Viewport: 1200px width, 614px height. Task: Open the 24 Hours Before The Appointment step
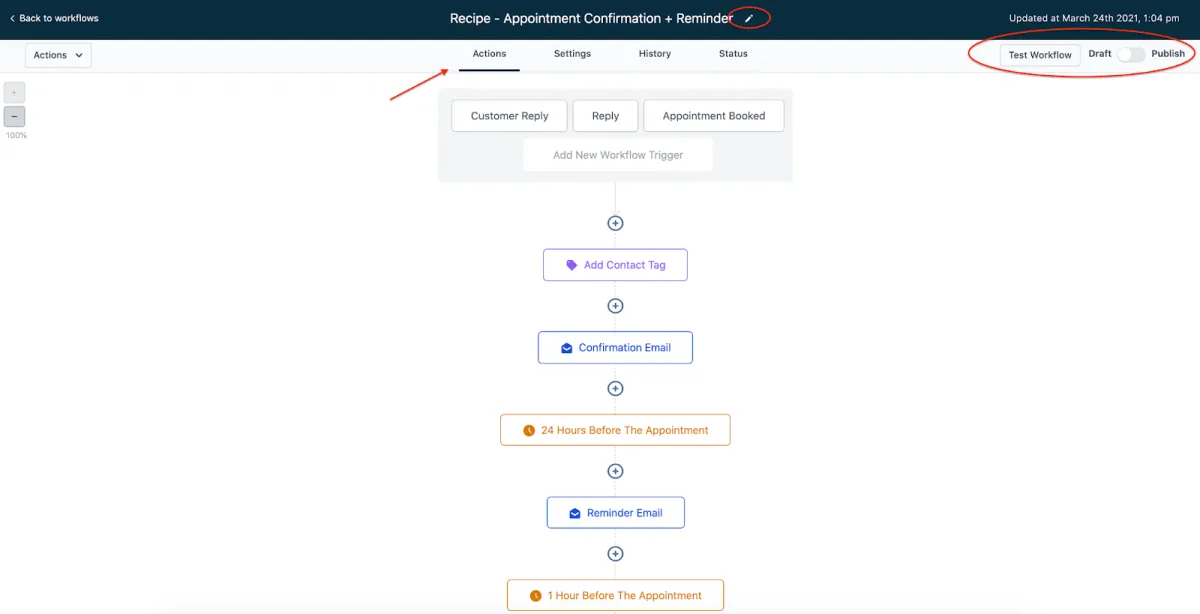coord(615,430)
